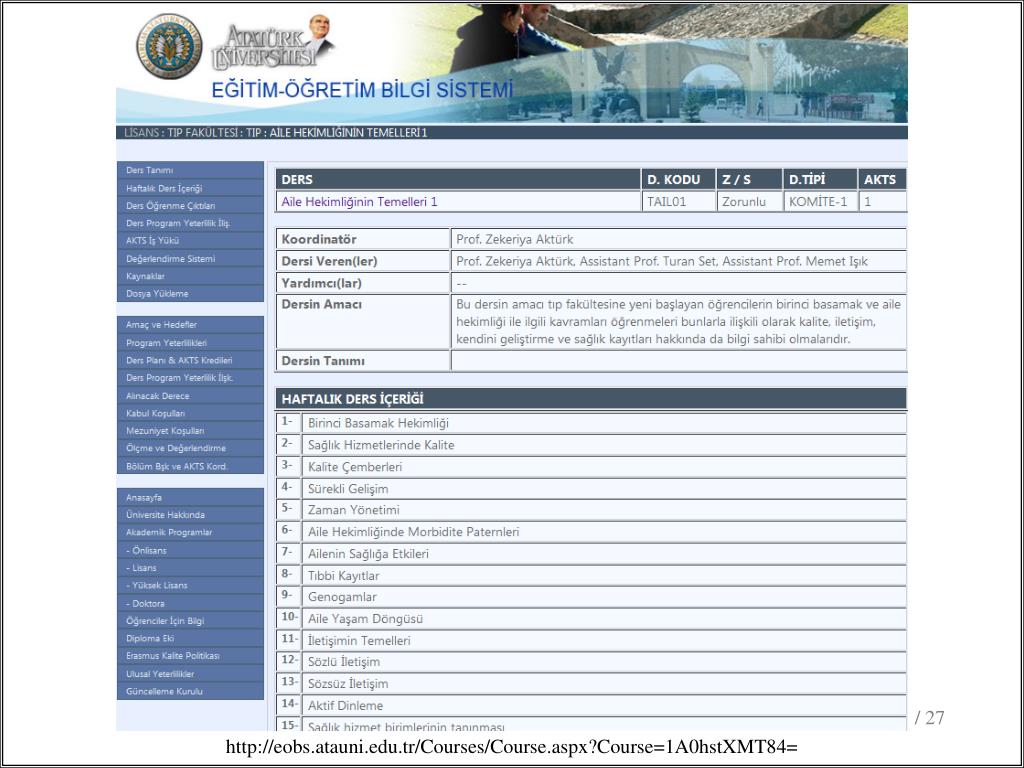The width and height of the screenshot is (1024, 768).
Task: Open Alınacak Derece page
Action: click(x=190, y=396)
